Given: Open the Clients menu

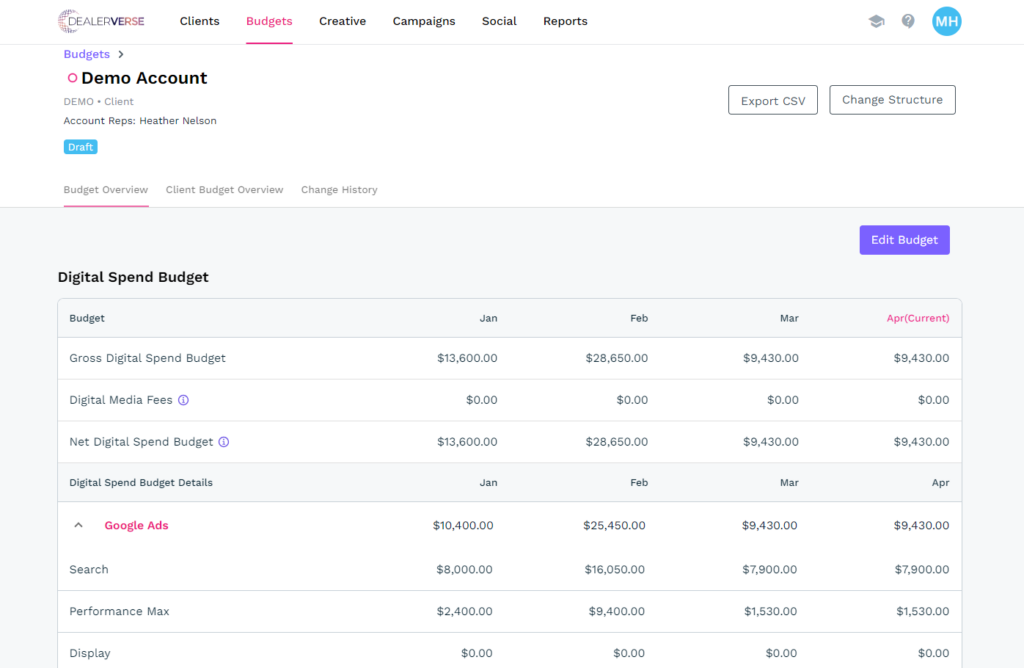Looking at the screenshot, I should click(x=199, y=21).
